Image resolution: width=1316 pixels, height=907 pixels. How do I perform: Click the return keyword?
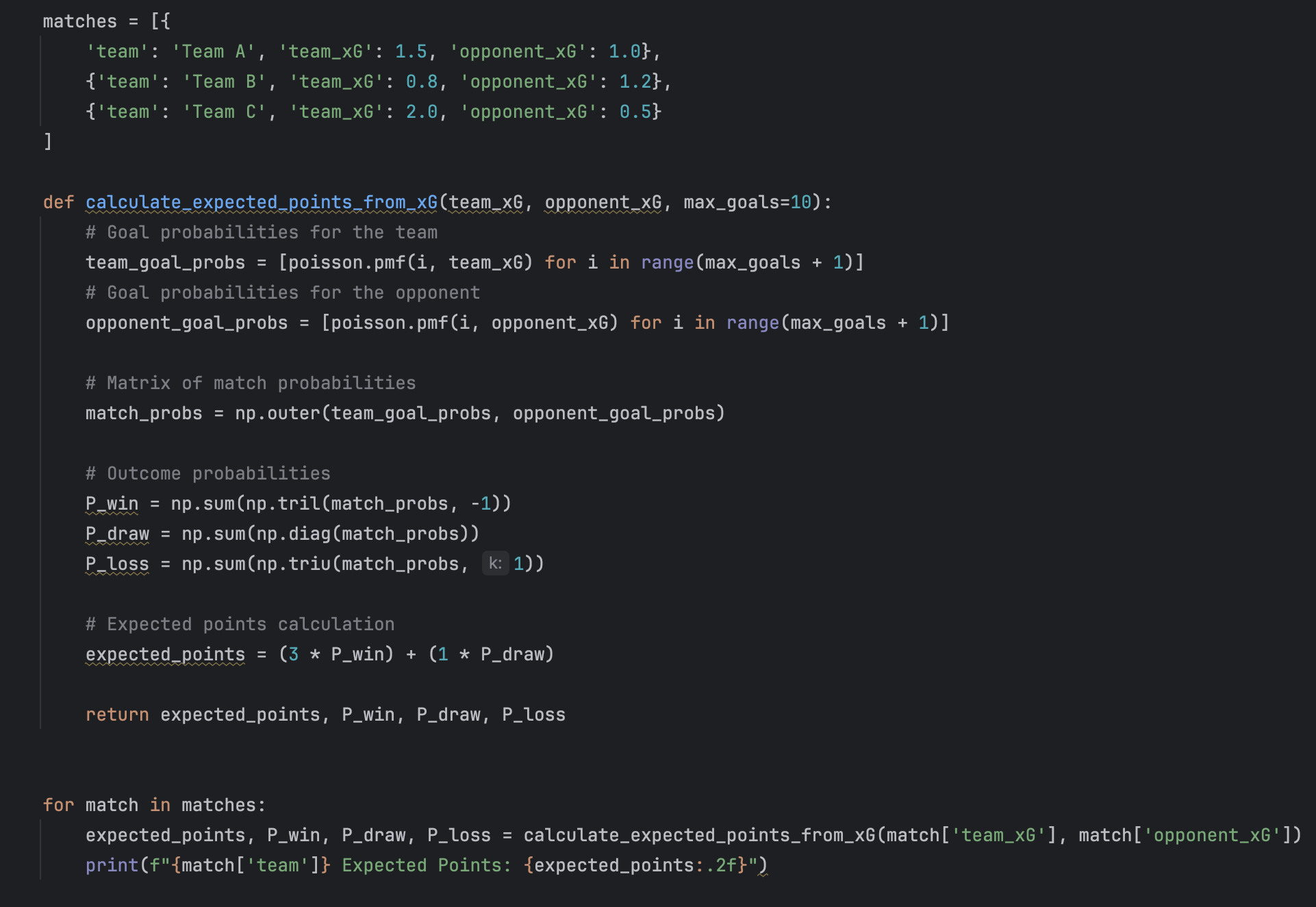tap(117, 715)
